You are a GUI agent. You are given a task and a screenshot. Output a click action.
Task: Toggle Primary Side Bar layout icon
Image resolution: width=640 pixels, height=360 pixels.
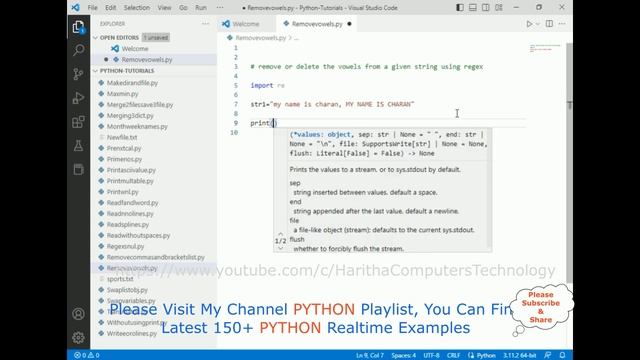click(x=460, y=7)
